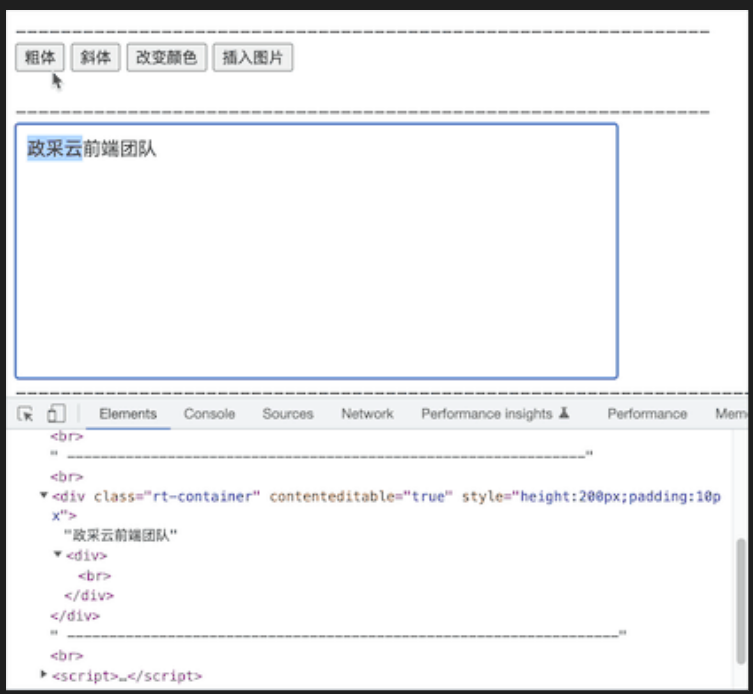Open the Performance tab
Image resolution: width=753 pixels, height=694 pixels.
click(647, 414)
